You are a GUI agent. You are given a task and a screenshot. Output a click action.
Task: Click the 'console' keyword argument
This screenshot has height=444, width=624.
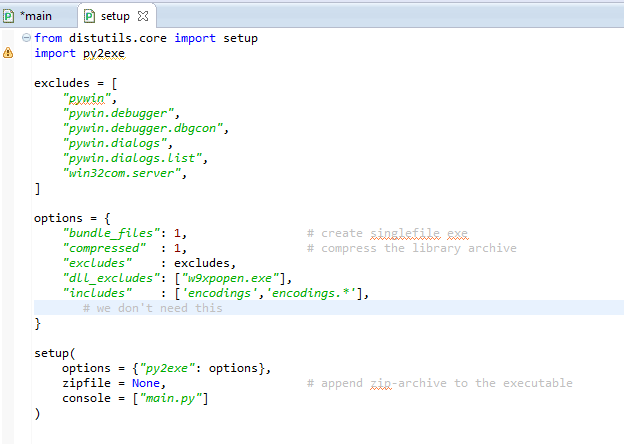point(86,399)
